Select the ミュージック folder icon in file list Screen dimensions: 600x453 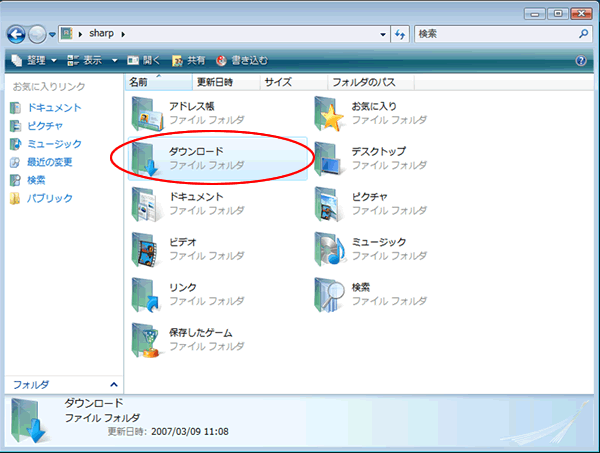point(330,249)
